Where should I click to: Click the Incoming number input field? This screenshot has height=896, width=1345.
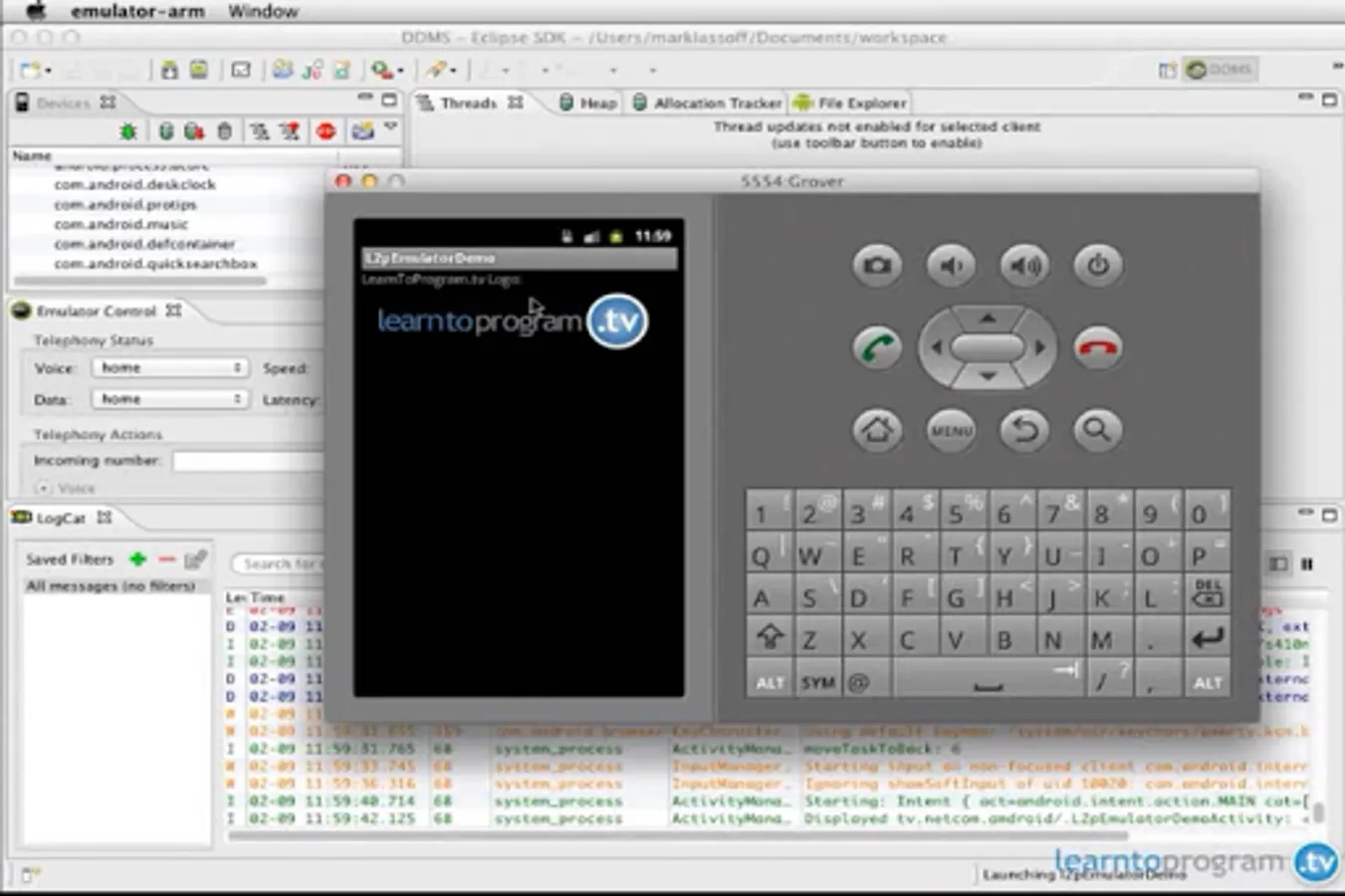[249, 461]
